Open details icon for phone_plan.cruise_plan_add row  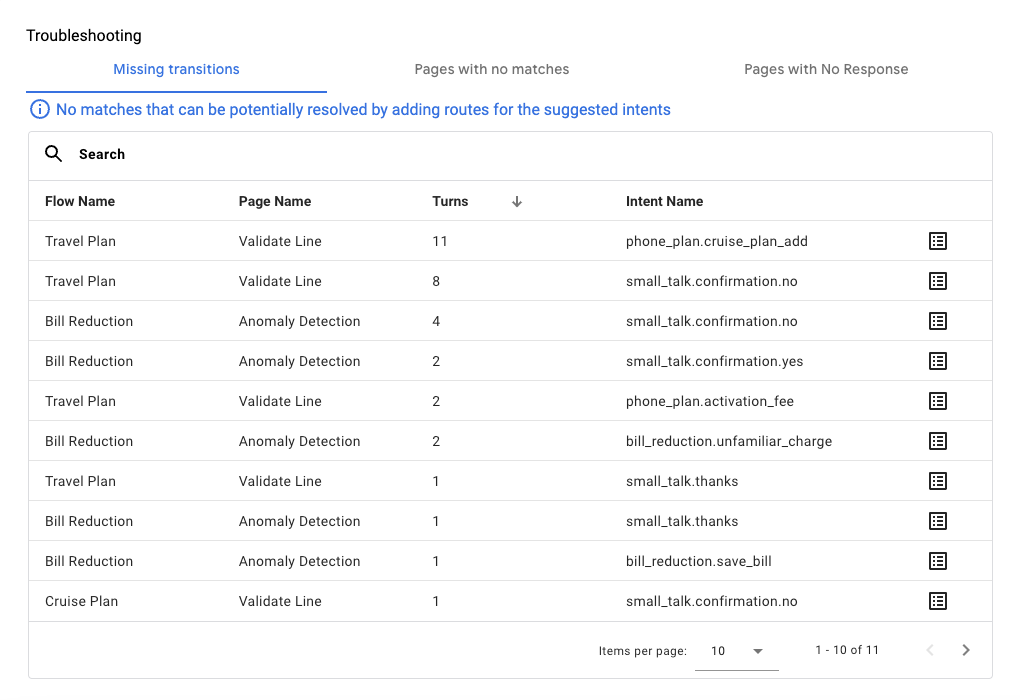point(937,241)
